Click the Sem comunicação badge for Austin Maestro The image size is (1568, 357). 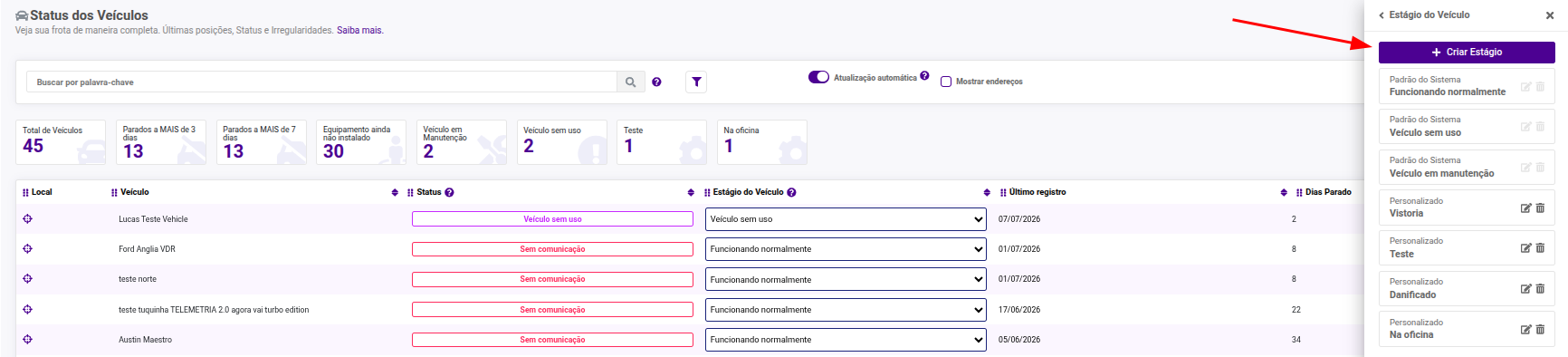point(552,340)
